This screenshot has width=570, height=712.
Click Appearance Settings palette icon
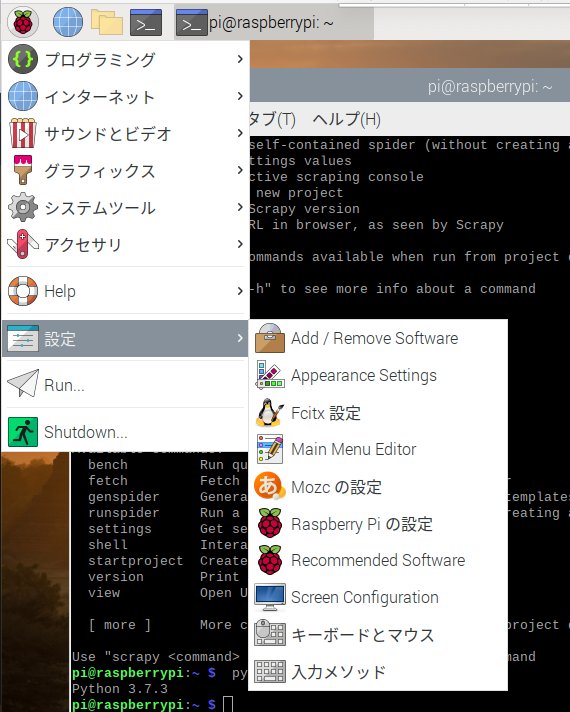[x=270, y=375]
